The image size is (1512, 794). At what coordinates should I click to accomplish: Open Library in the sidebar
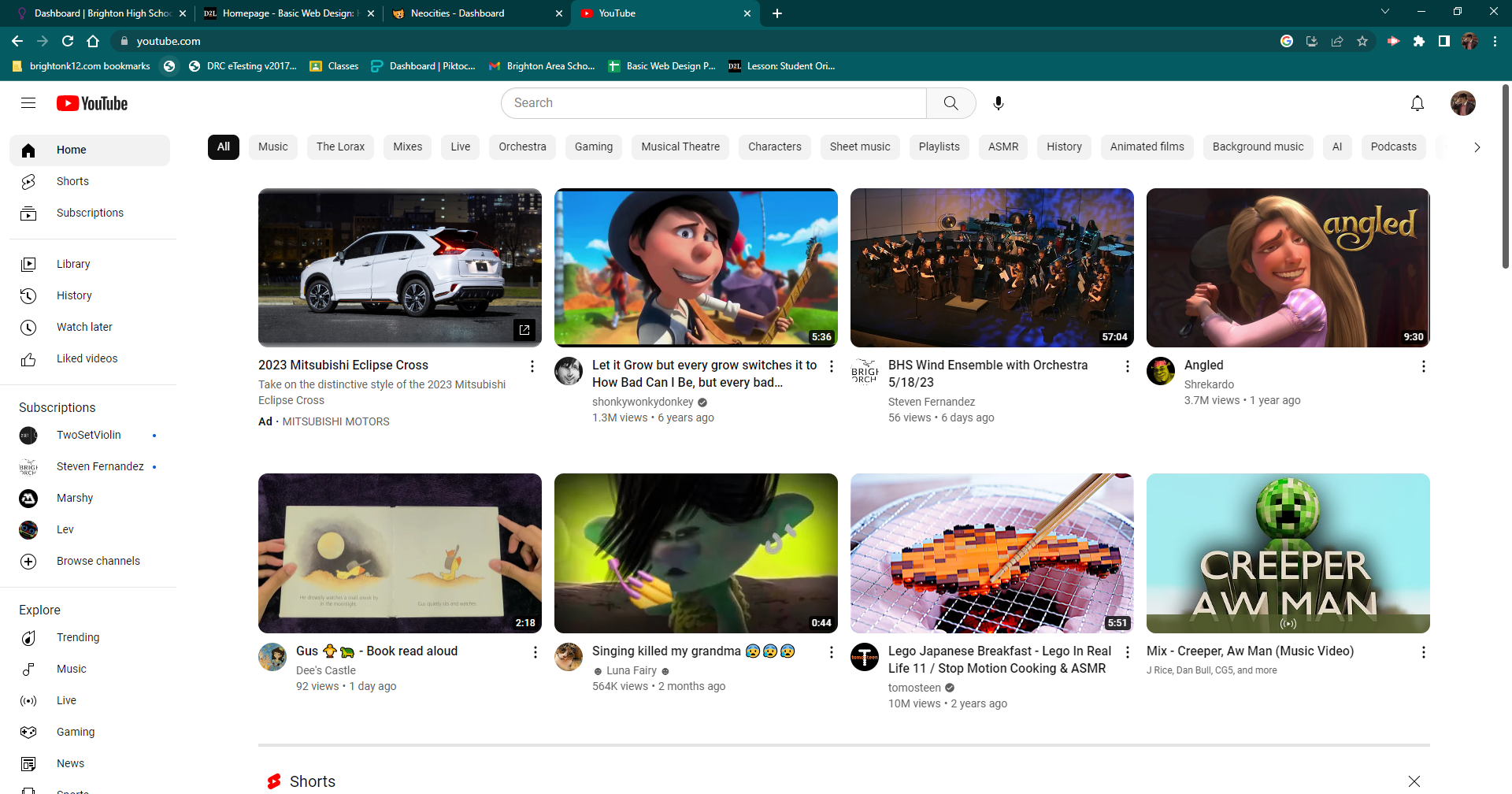coord(90,264)
